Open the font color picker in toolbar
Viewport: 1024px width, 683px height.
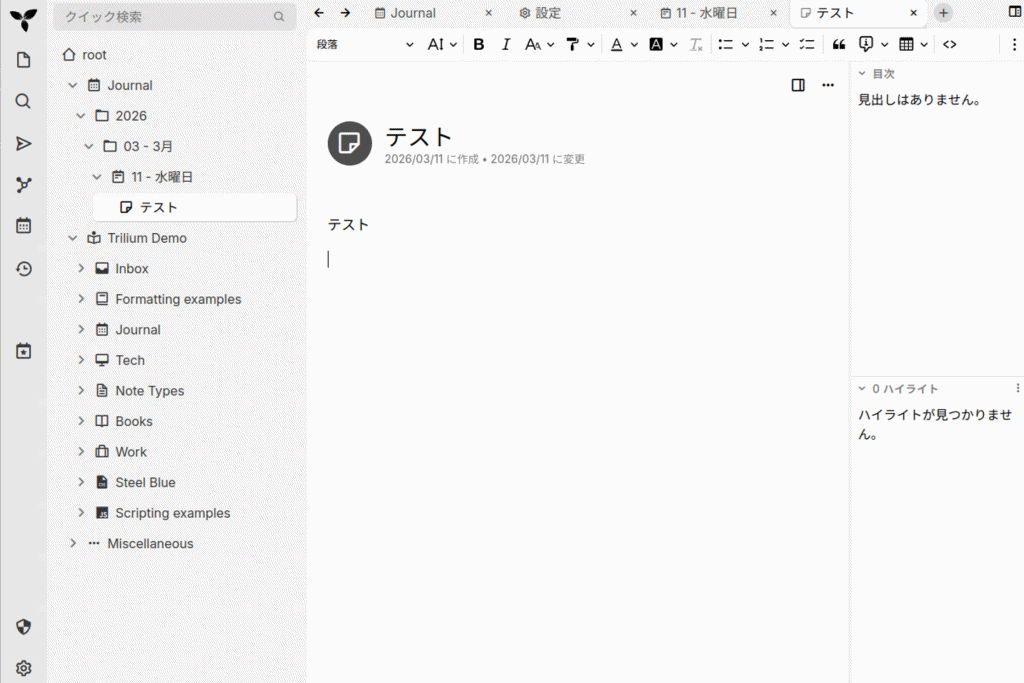[616, 44]
